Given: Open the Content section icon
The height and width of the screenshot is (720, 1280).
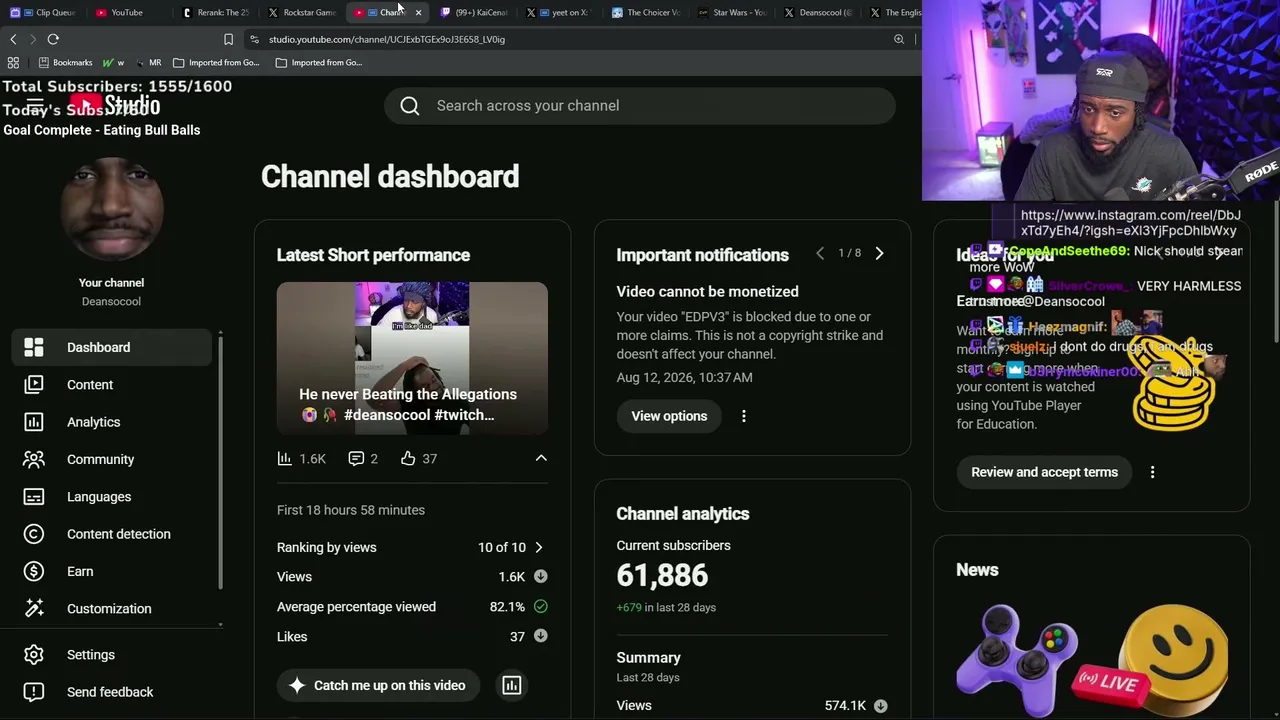Looking at the screenshot, I should [34, 385].
